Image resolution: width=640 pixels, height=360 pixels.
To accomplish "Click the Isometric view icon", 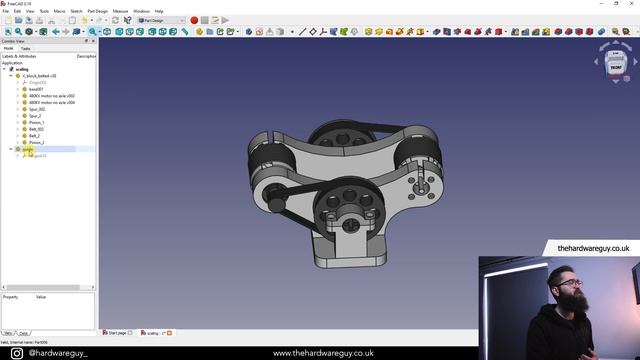I will (107, 31).
